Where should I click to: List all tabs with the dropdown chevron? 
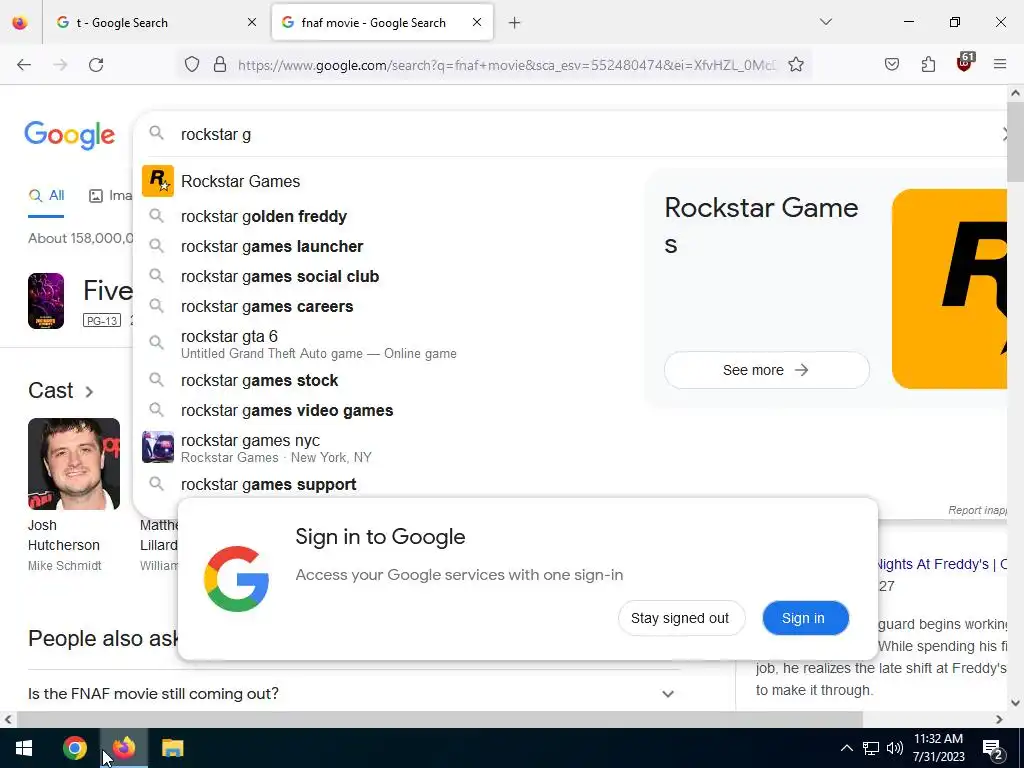(x=826, y=22)
